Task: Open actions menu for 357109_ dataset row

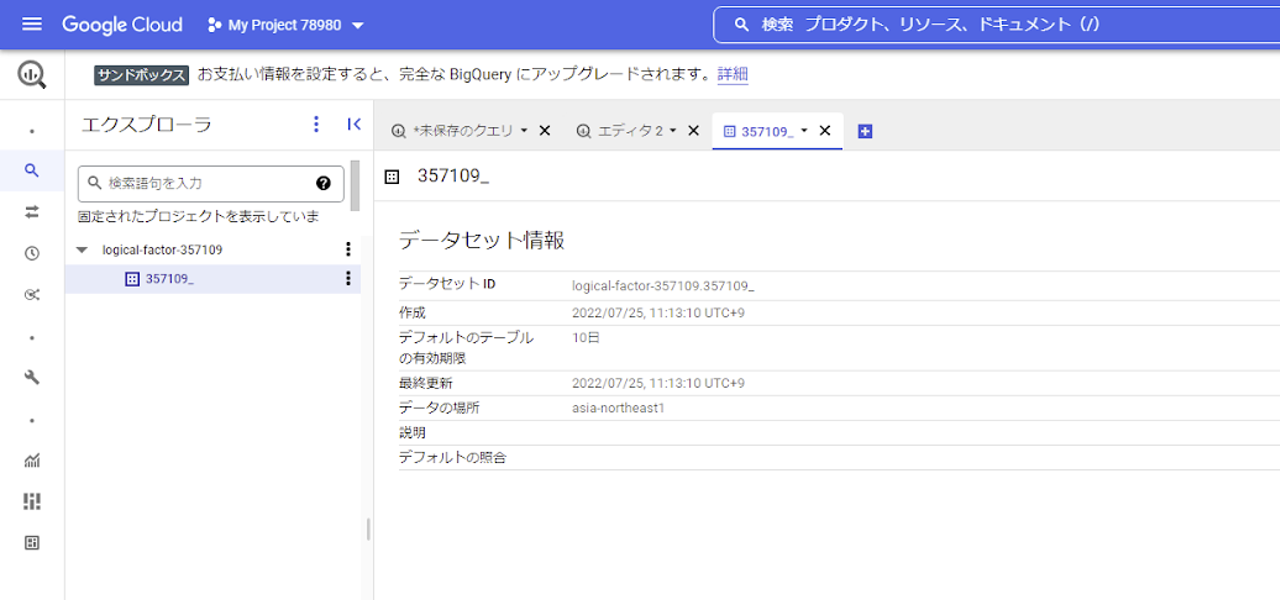Action: click(x=348, y=278)
